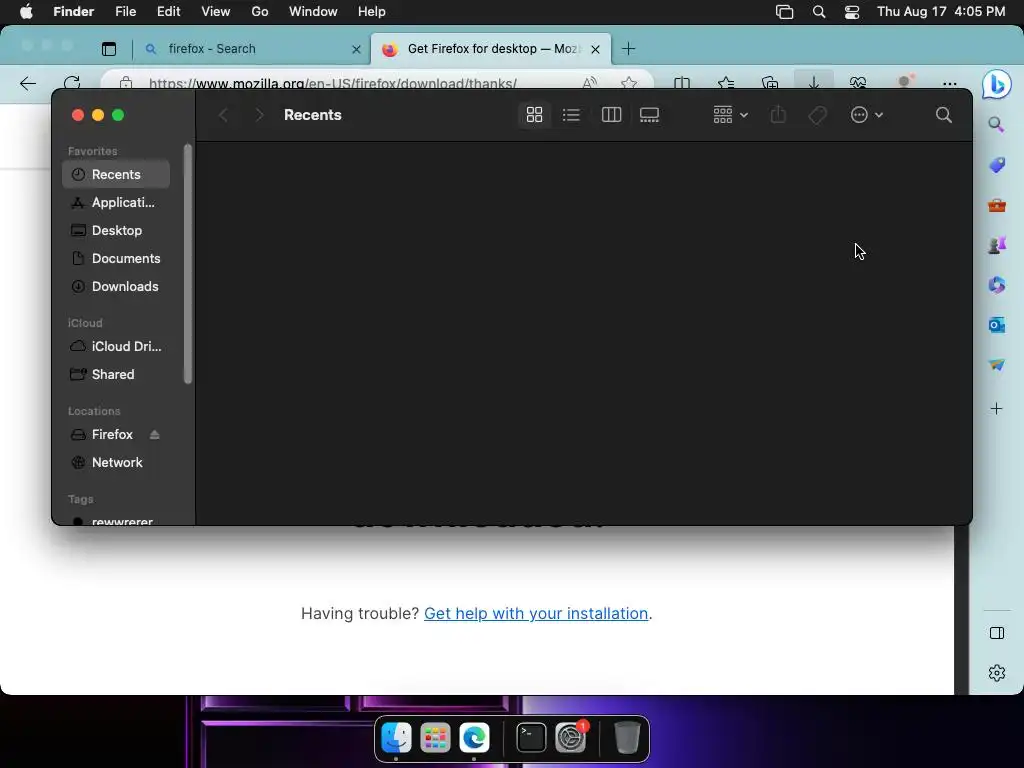Open Applications in the Finder sidebar
Image resolution: width=1024 pixels, height=768 pixels.
tap(116, 202)
